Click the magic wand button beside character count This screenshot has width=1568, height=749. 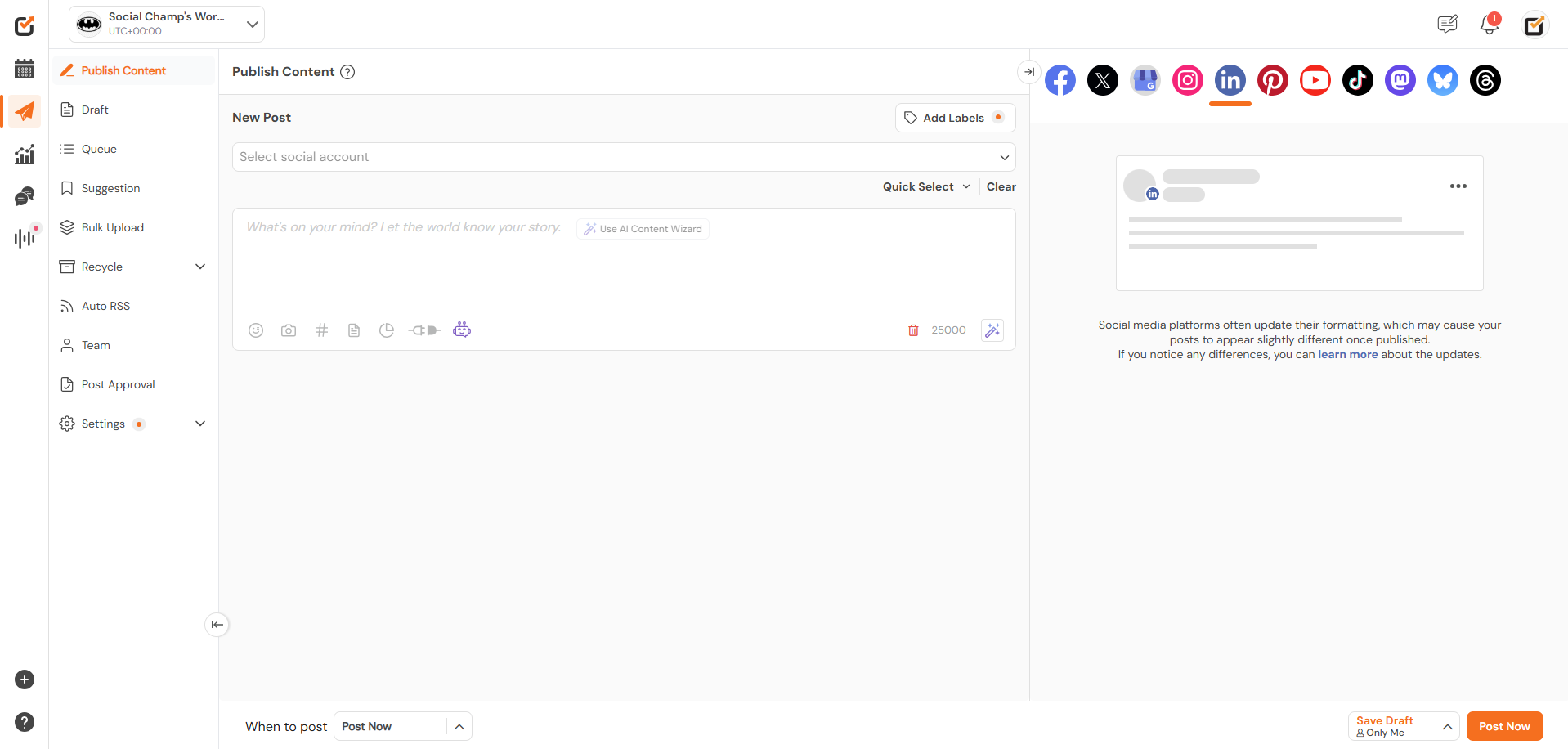tap(992, 330)
